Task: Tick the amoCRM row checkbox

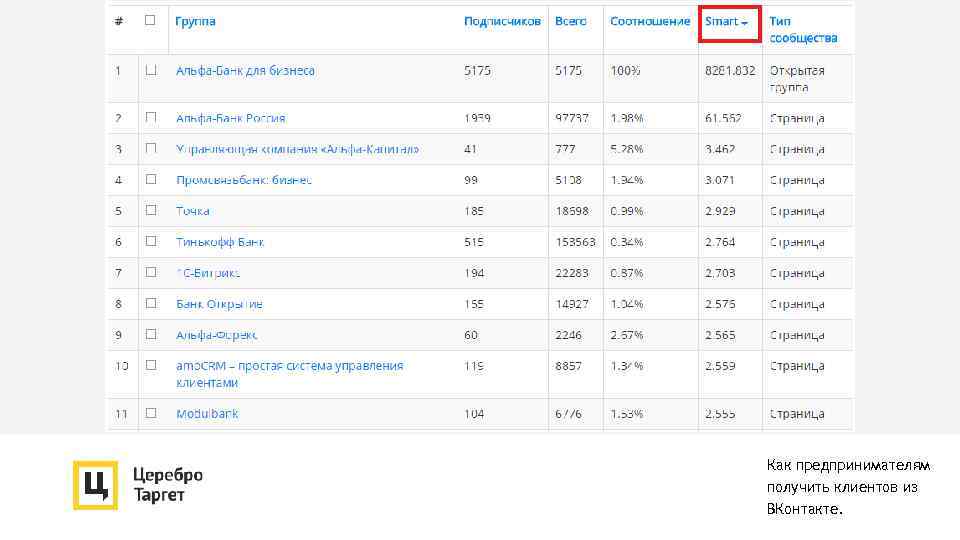Action: [151, 365]
